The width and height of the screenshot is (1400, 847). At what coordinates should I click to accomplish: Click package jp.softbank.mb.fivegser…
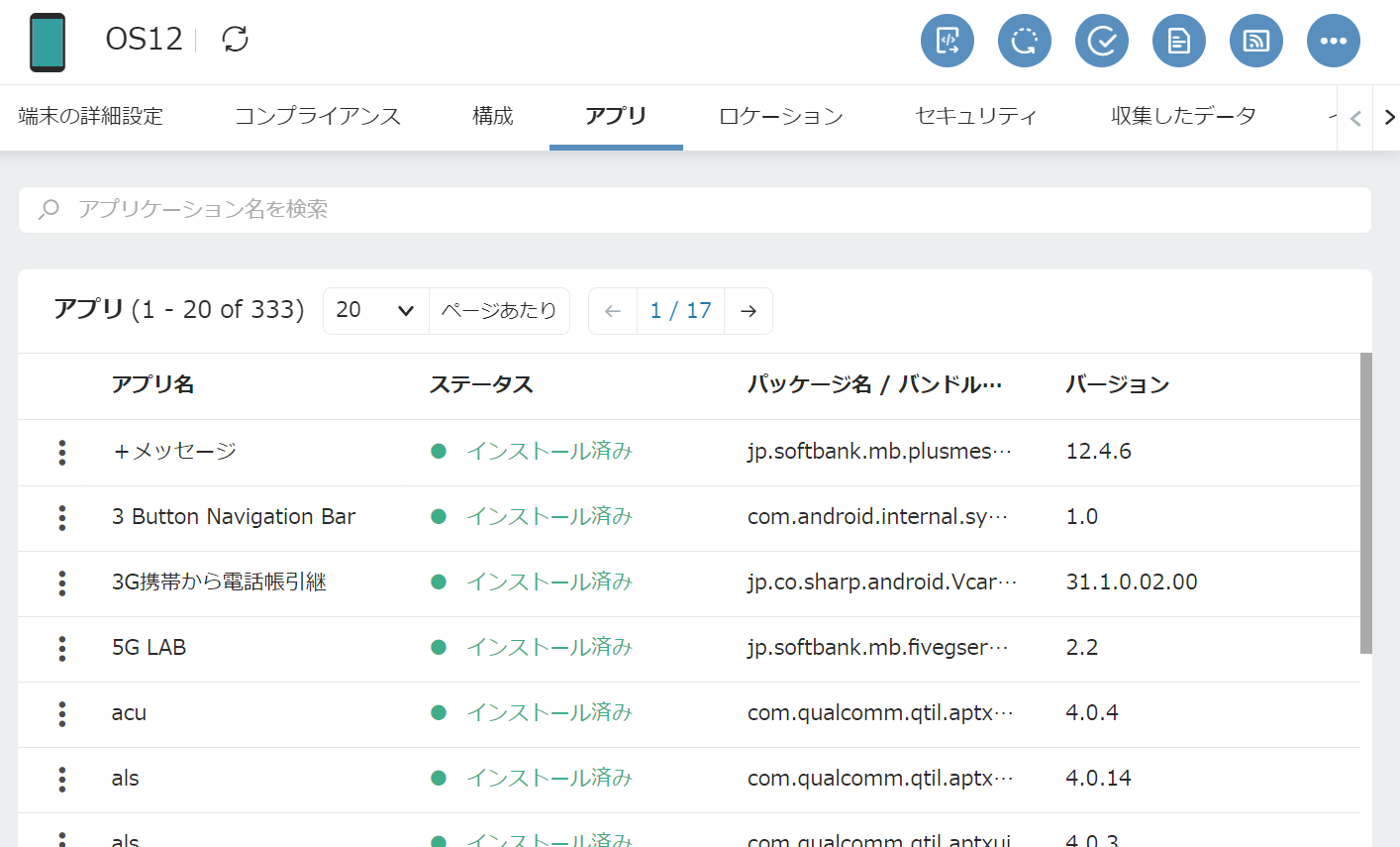coord(878,648)
